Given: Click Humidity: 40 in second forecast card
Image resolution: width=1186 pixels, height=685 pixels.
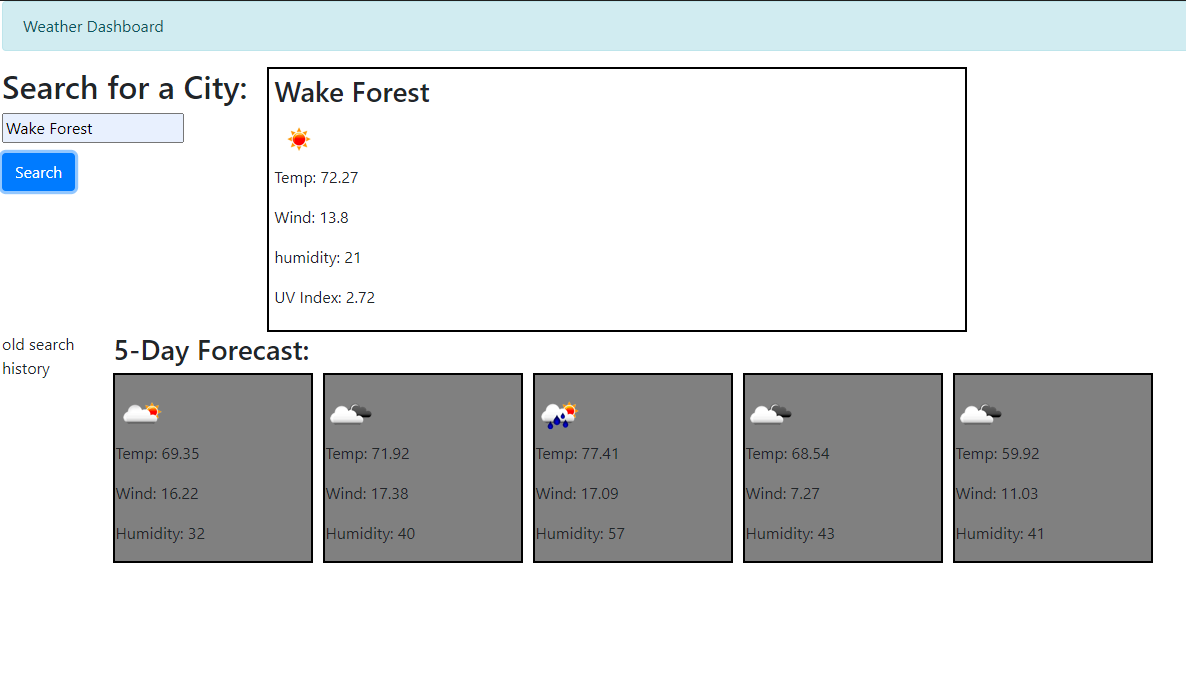Looking at the screenshot, I should tap(371, 534).
